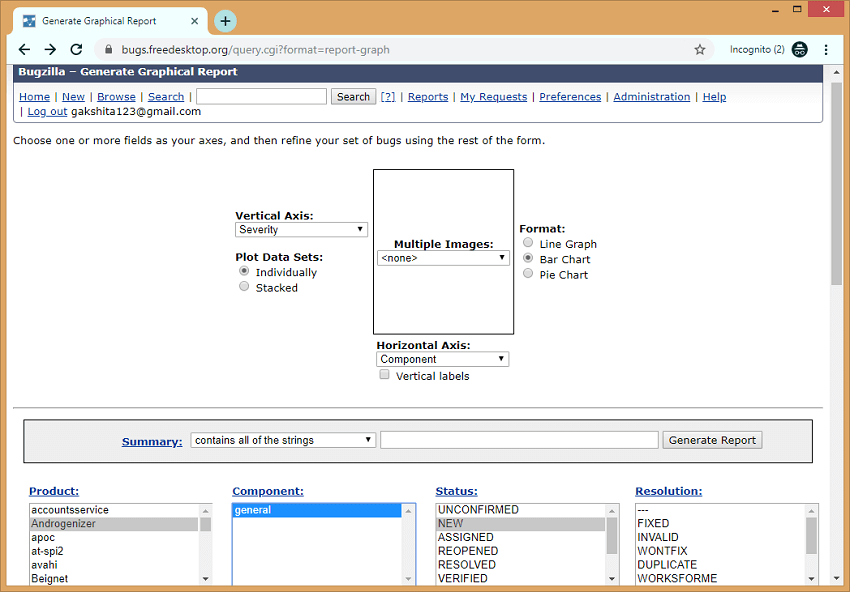
Task: Select REOPENED in Status list
Action: [x=520, y=551]
